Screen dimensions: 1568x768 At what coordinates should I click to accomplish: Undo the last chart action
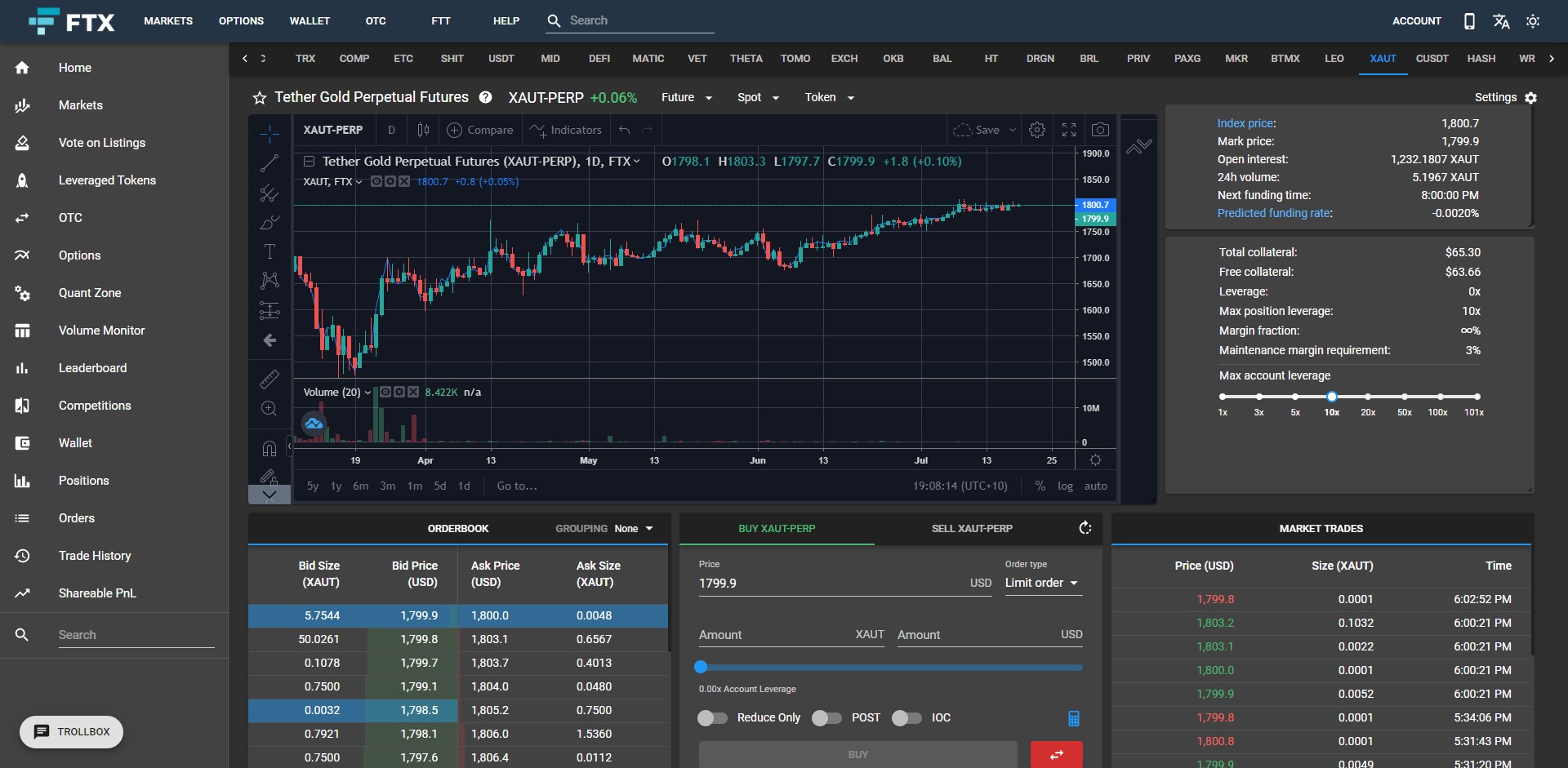click(624, 130)
